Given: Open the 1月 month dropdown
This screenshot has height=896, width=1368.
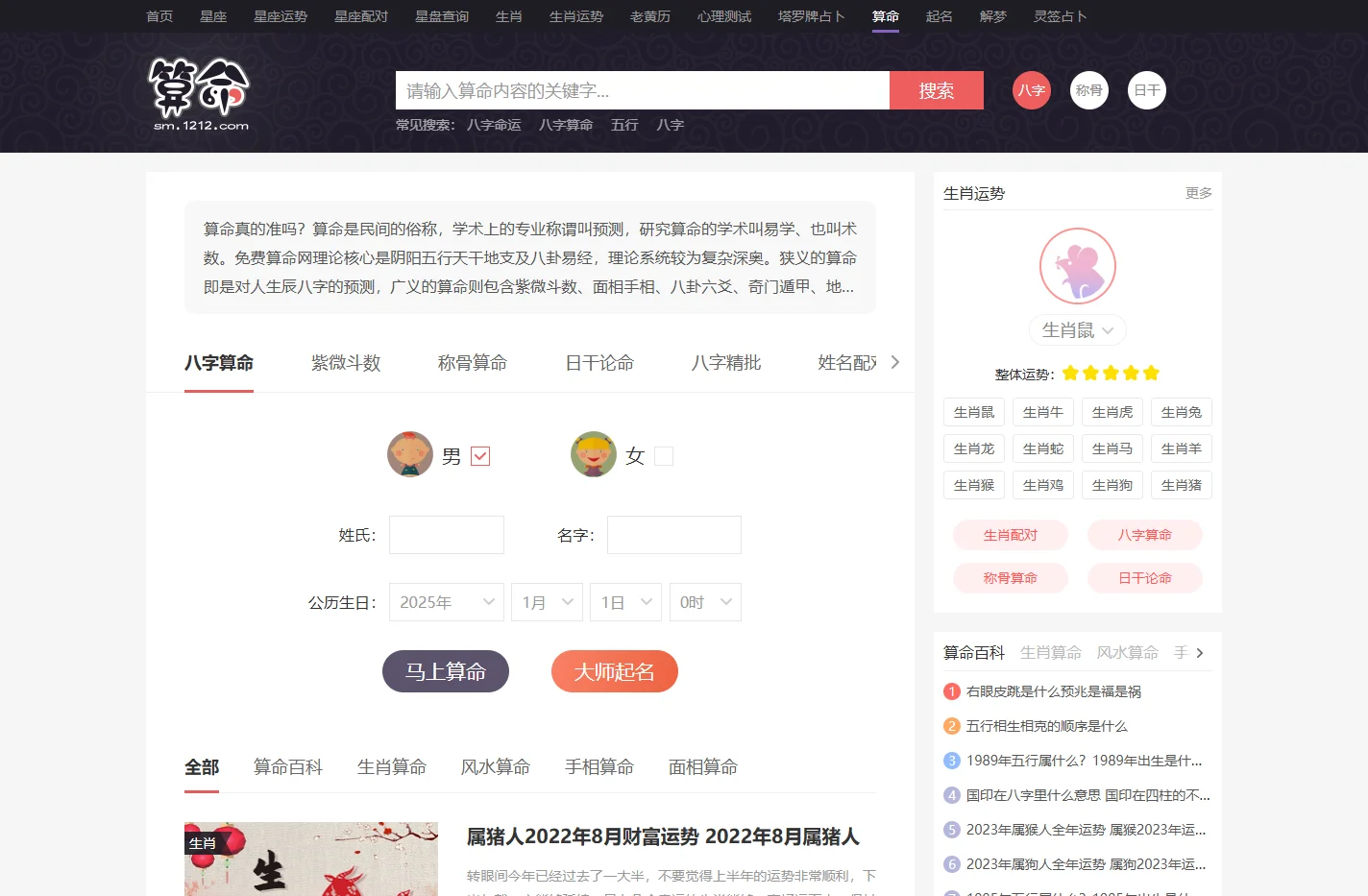Looking at the screenshot, I should (548, 602).
